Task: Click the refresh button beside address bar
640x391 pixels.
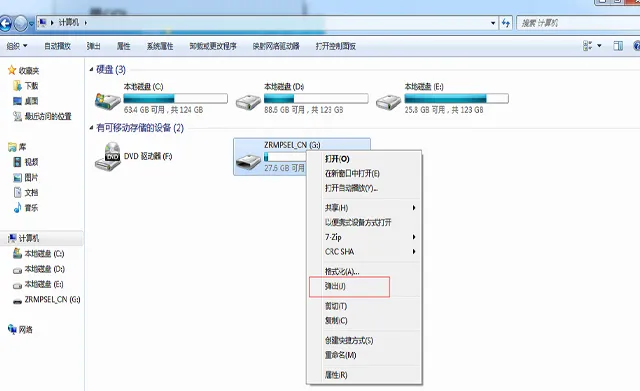Action: coord(506,23)
